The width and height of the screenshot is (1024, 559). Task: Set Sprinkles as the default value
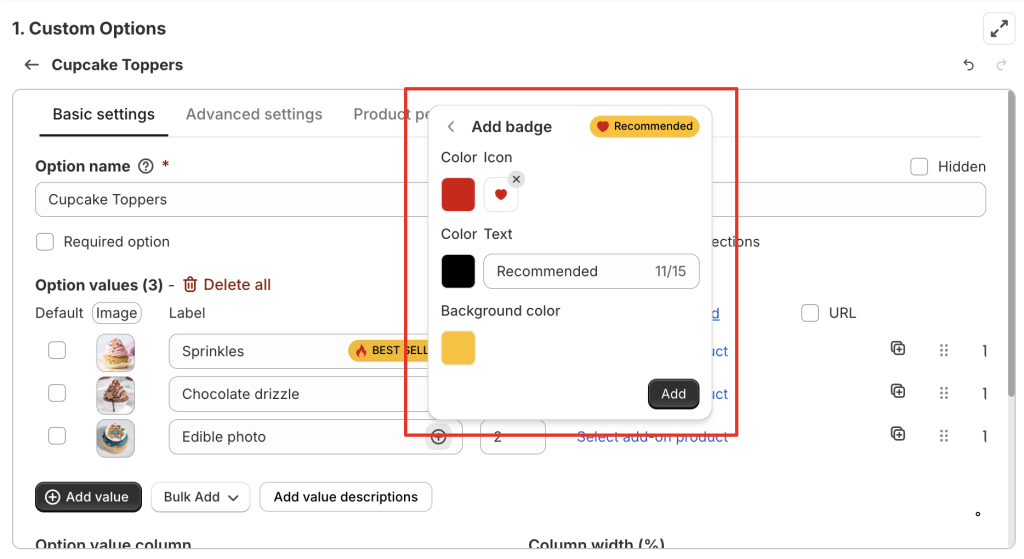57,350
